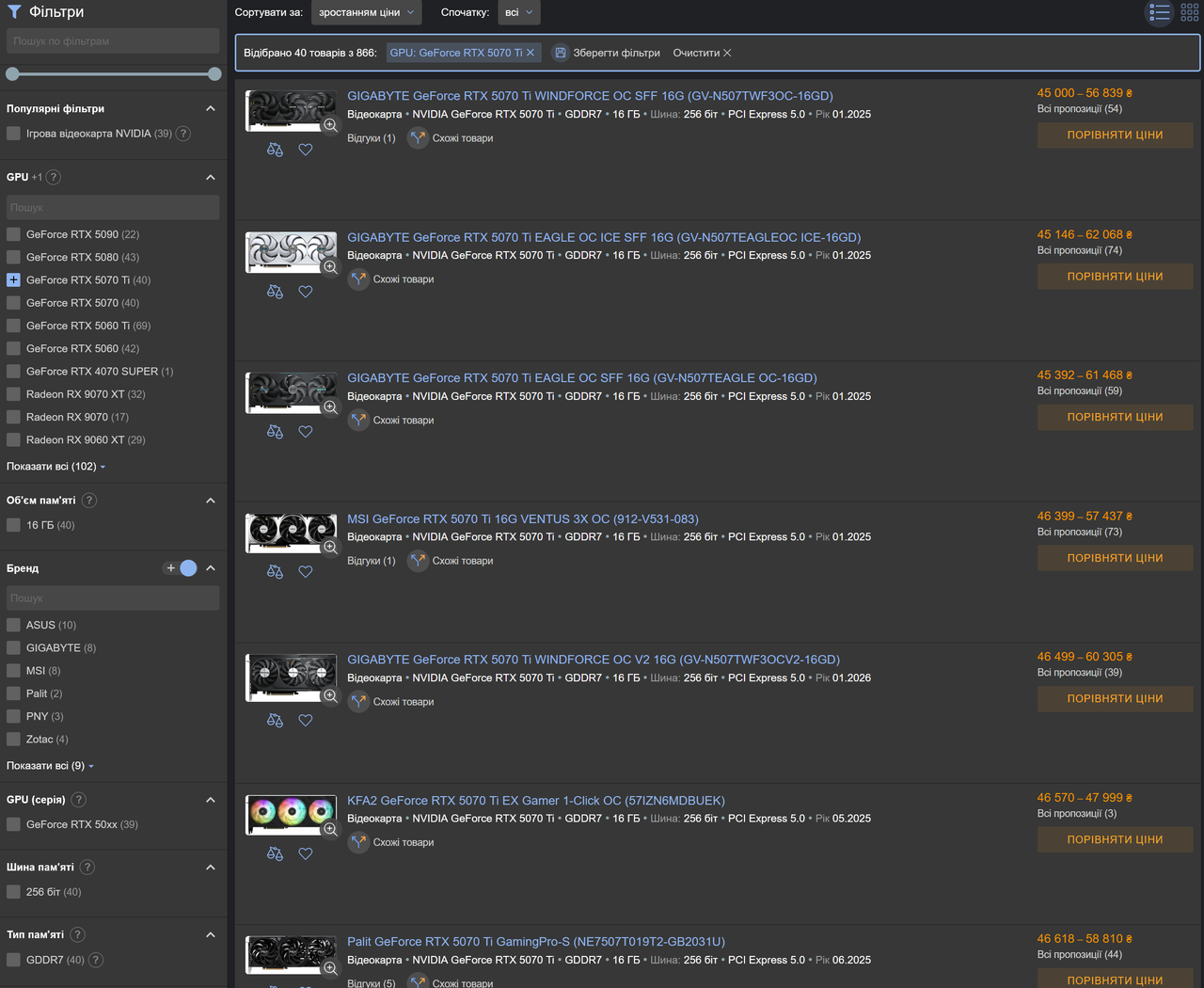Click the Бренд search input field
This screenshot has height=988, width=1204.
(113, 598)
